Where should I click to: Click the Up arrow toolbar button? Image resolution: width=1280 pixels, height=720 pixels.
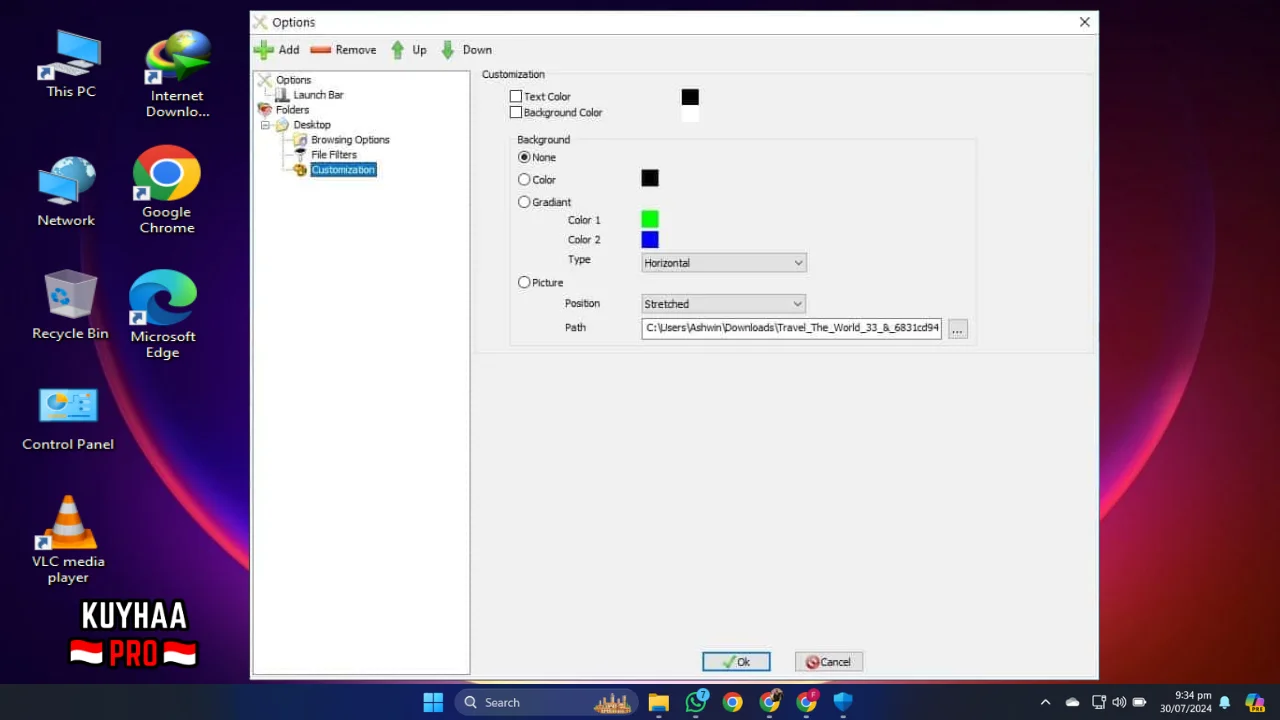pos(408,49)
